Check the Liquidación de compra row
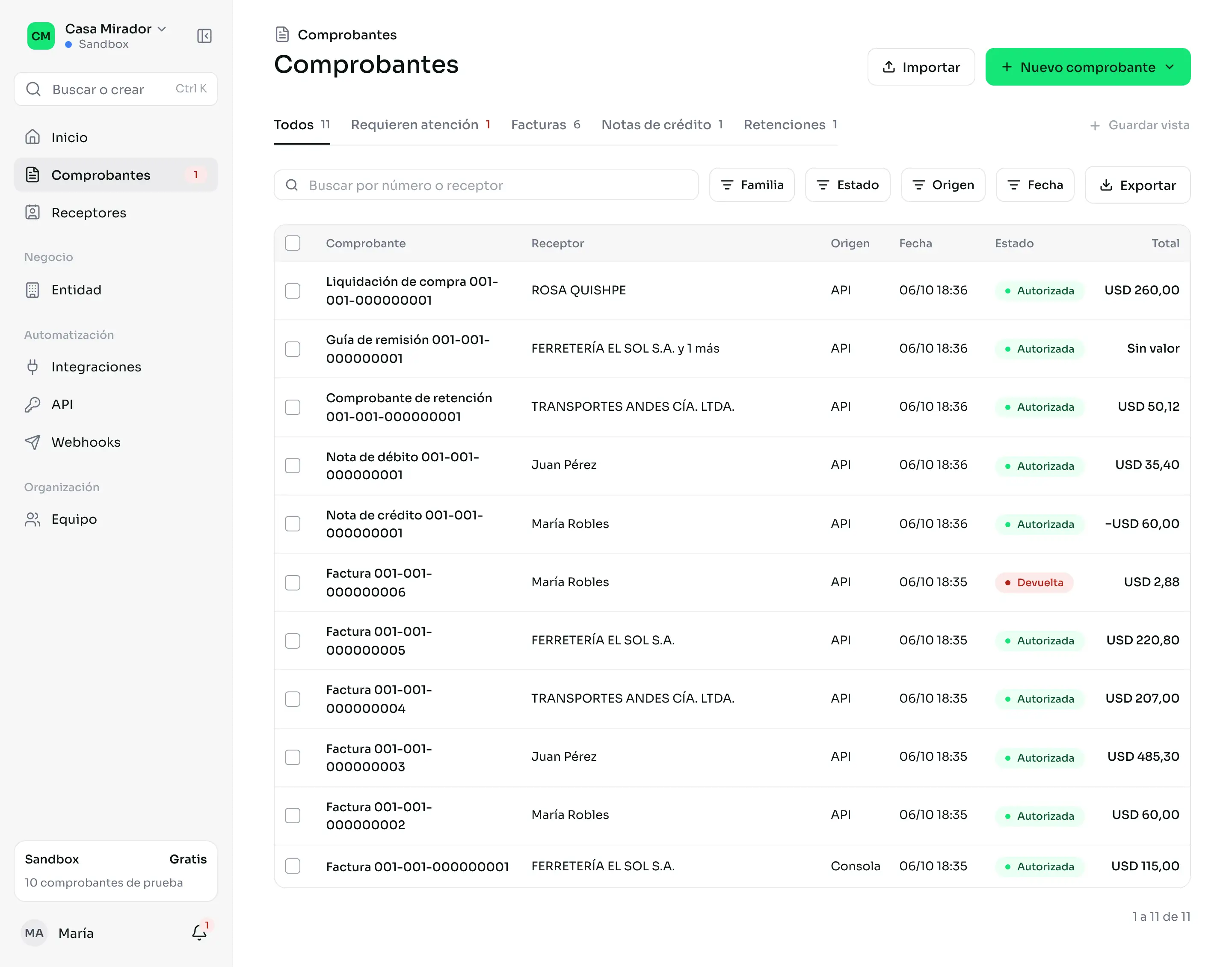1232x967 pixels. [293, 291]
